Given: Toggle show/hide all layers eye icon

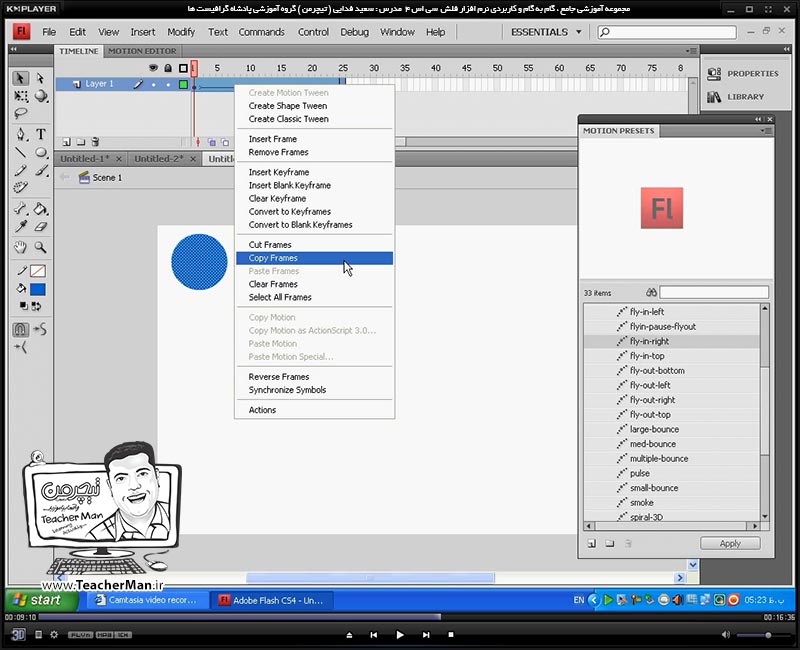Looking at the screenshot, I should click(153, 68).
